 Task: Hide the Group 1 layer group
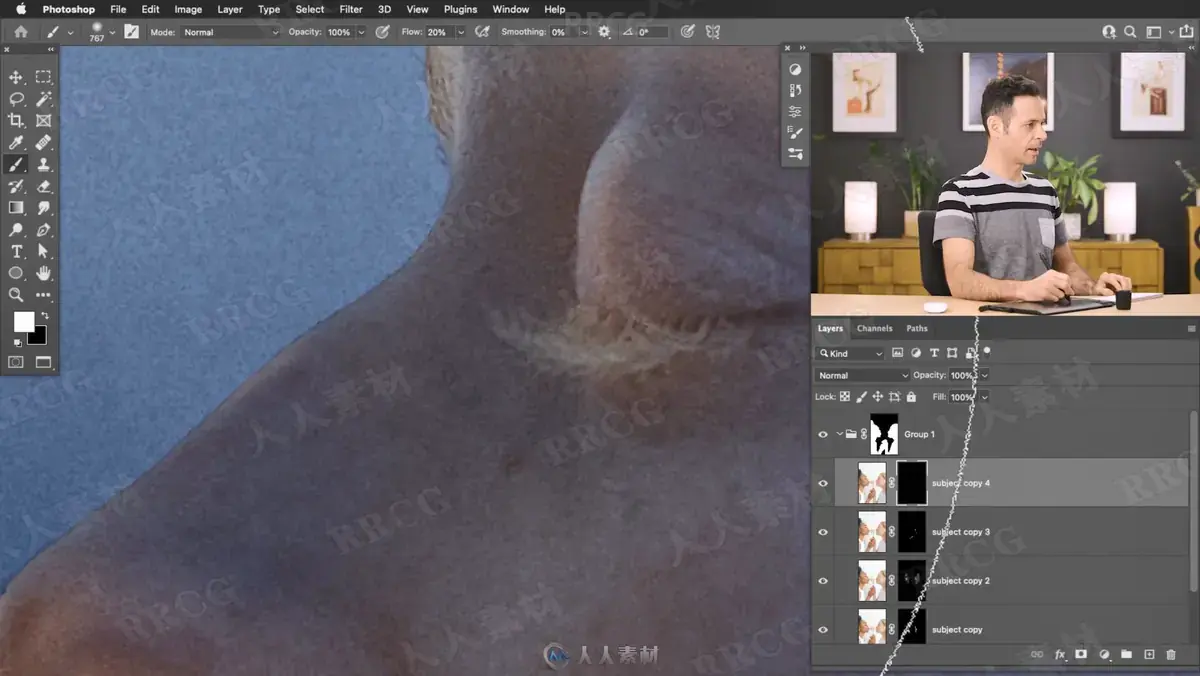pyautogui.click(x=823, y=434)
